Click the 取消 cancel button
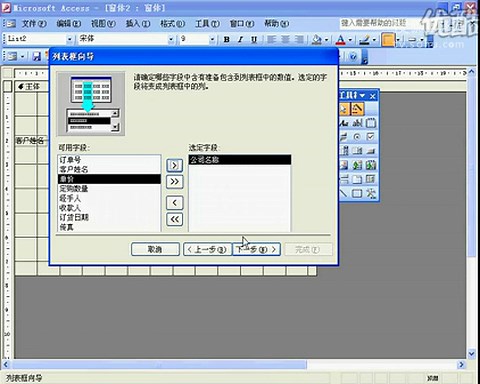The height and width of the screenshot is (384, 480). (155, 249)
